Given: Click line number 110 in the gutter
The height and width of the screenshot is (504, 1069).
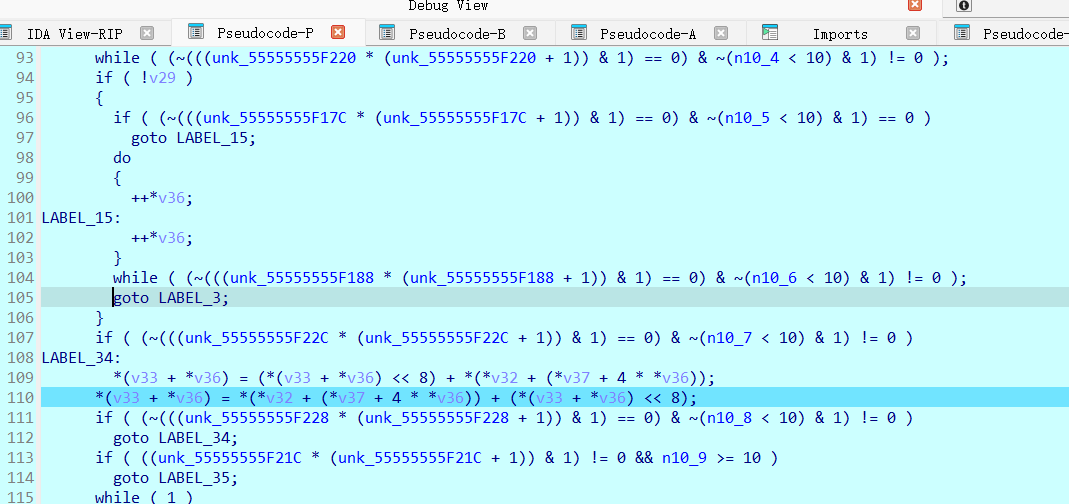Looking at the screenshot, I should coord(21,398).
